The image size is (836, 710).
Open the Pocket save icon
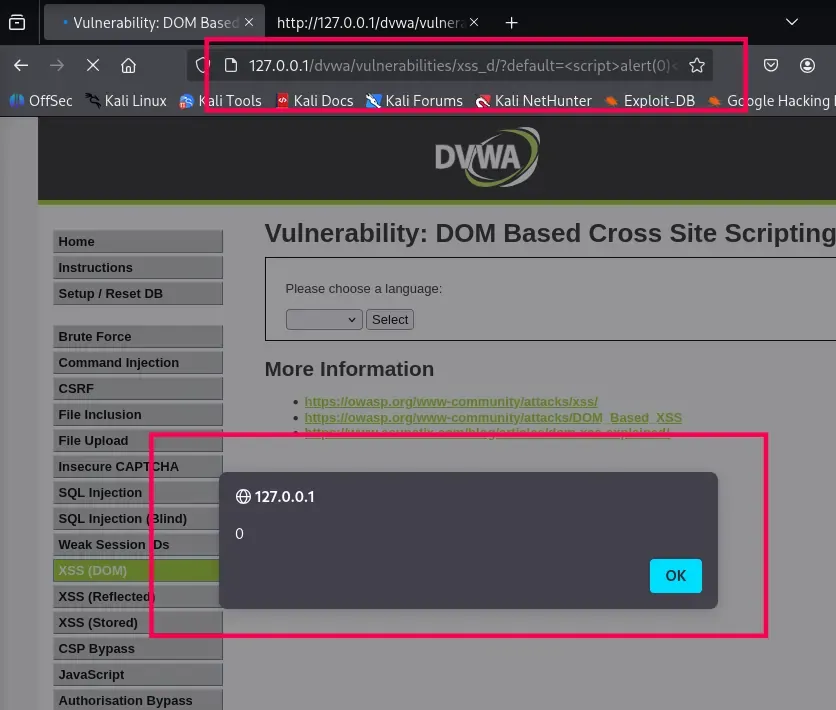point(770,66)
